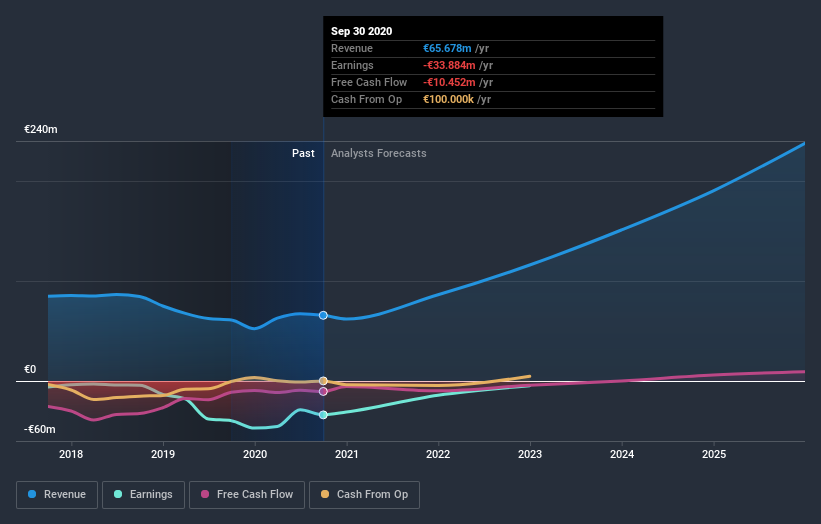This screenshot has height=524, width=821.
Task: Select the Earnings data point marker on teal line
Action: pyautogui.click(x=323, y=415)
